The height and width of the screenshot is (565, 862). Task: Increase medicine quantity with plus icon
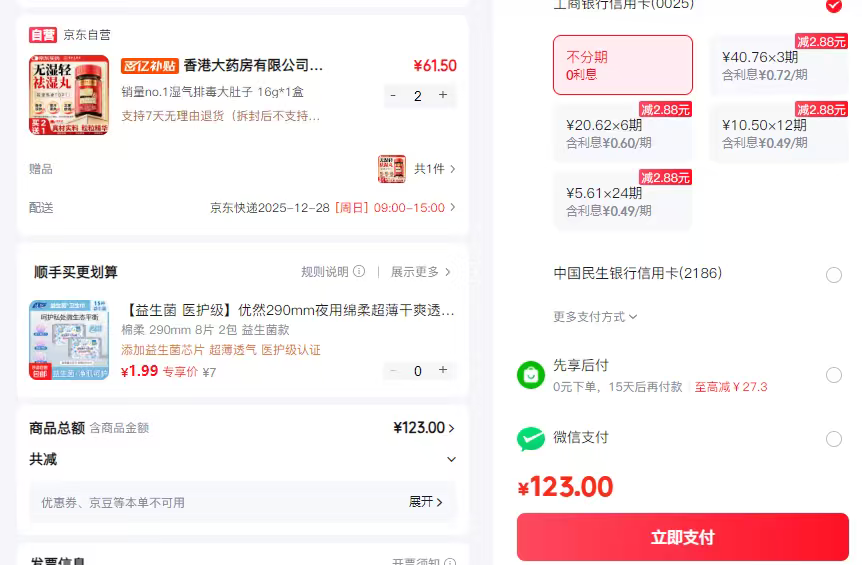[x=442, y=96]
